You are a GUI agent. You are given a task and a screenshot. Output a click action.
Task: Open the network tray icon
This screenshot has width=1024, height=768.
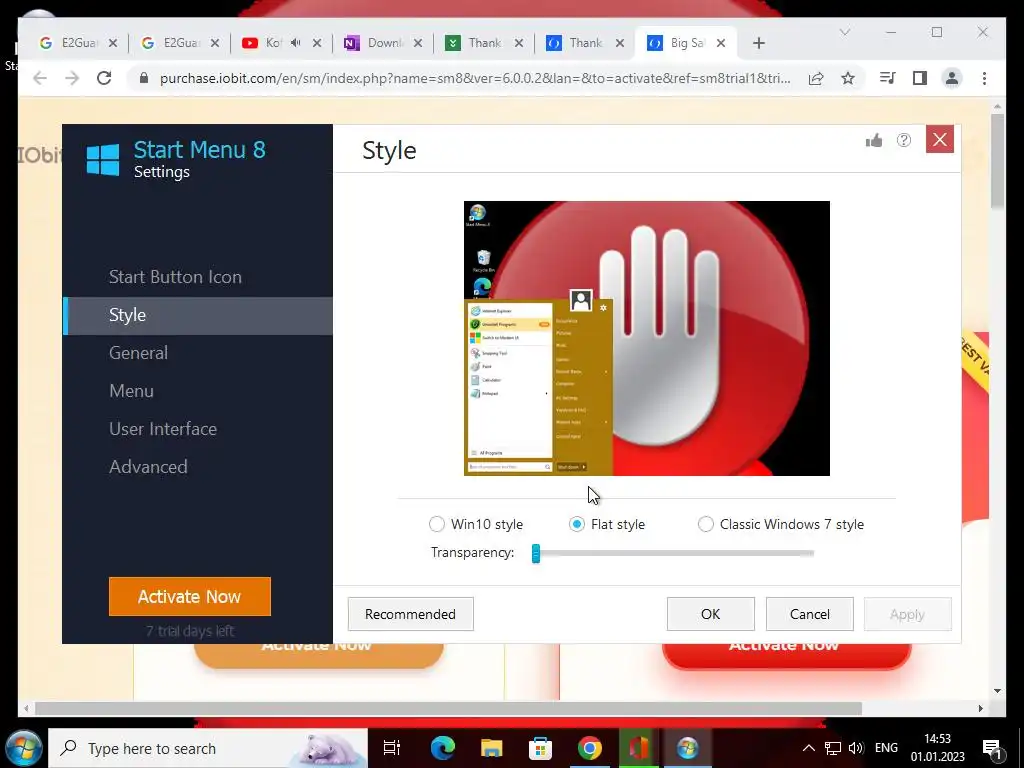click(833, 748)
